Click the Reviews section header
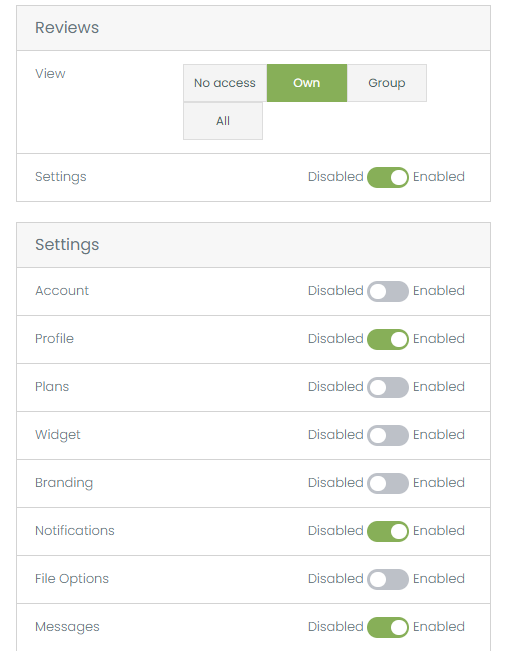Viewport: 510px width, 651px height. pos(253,28)
